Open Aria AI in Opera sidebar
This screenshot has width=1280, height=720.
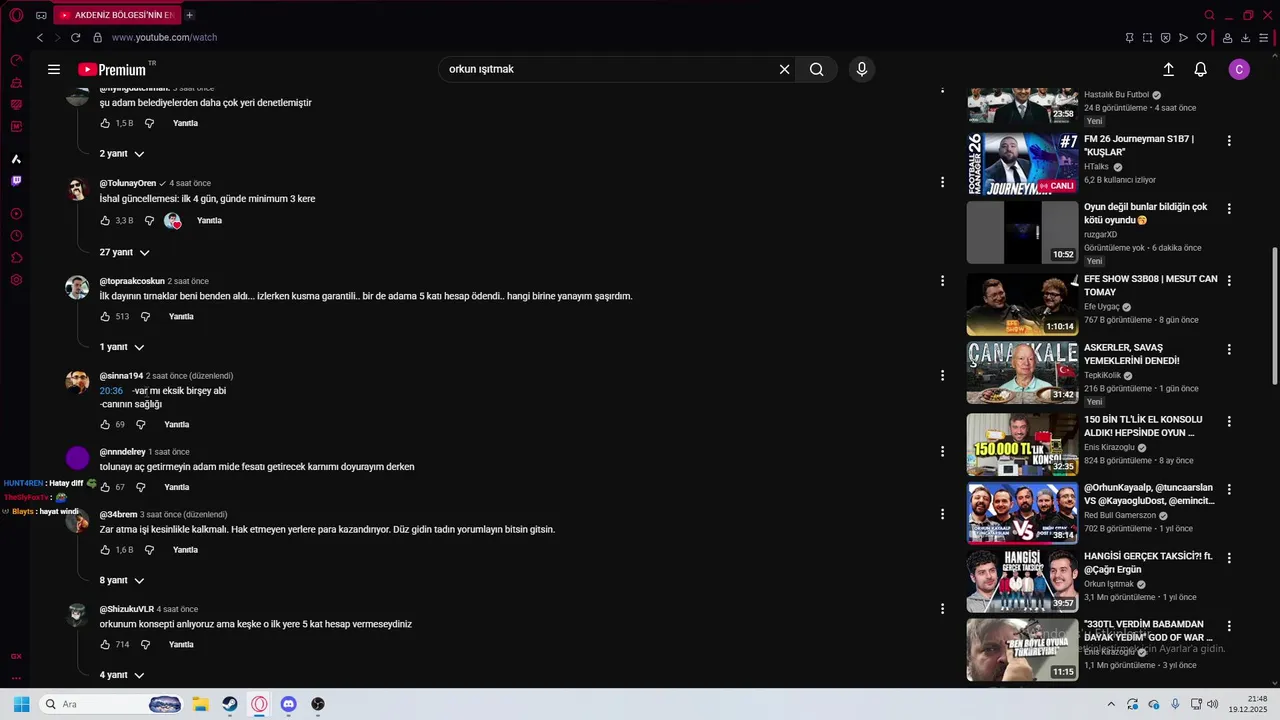[x=16, y=159]
